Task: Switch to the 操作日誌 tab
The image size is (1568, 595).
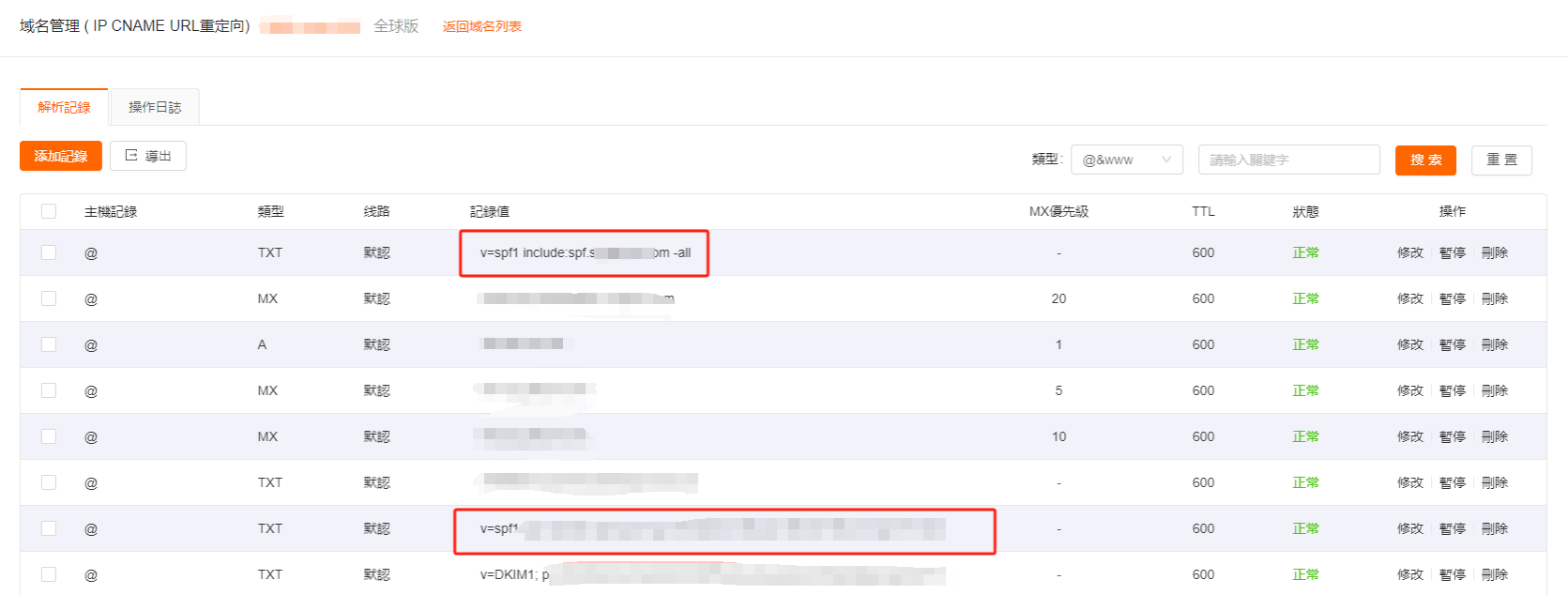Action: (155, 107)
